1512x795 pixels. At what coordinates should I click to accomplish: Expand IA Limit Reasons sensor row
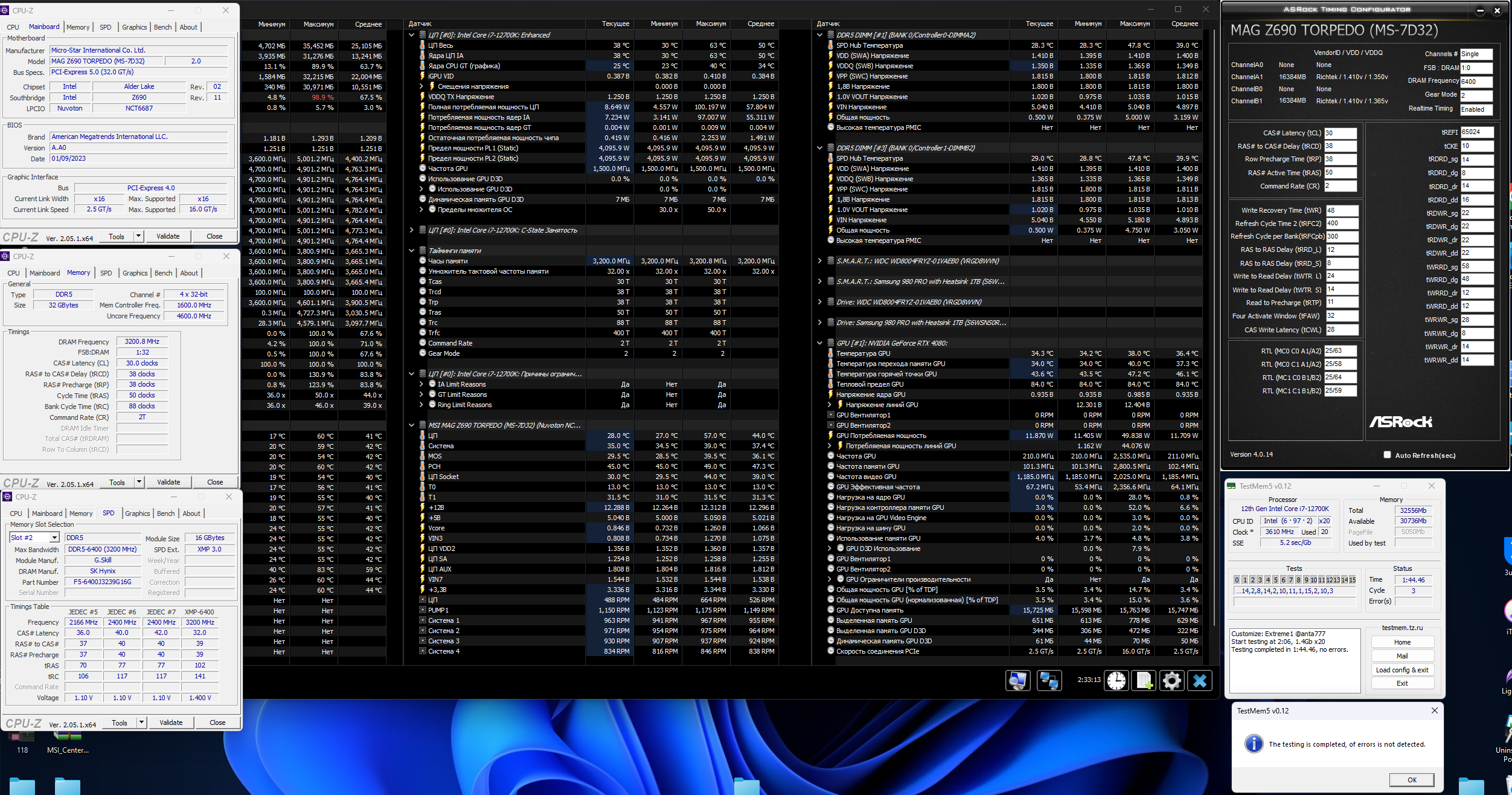coord(421,384)
